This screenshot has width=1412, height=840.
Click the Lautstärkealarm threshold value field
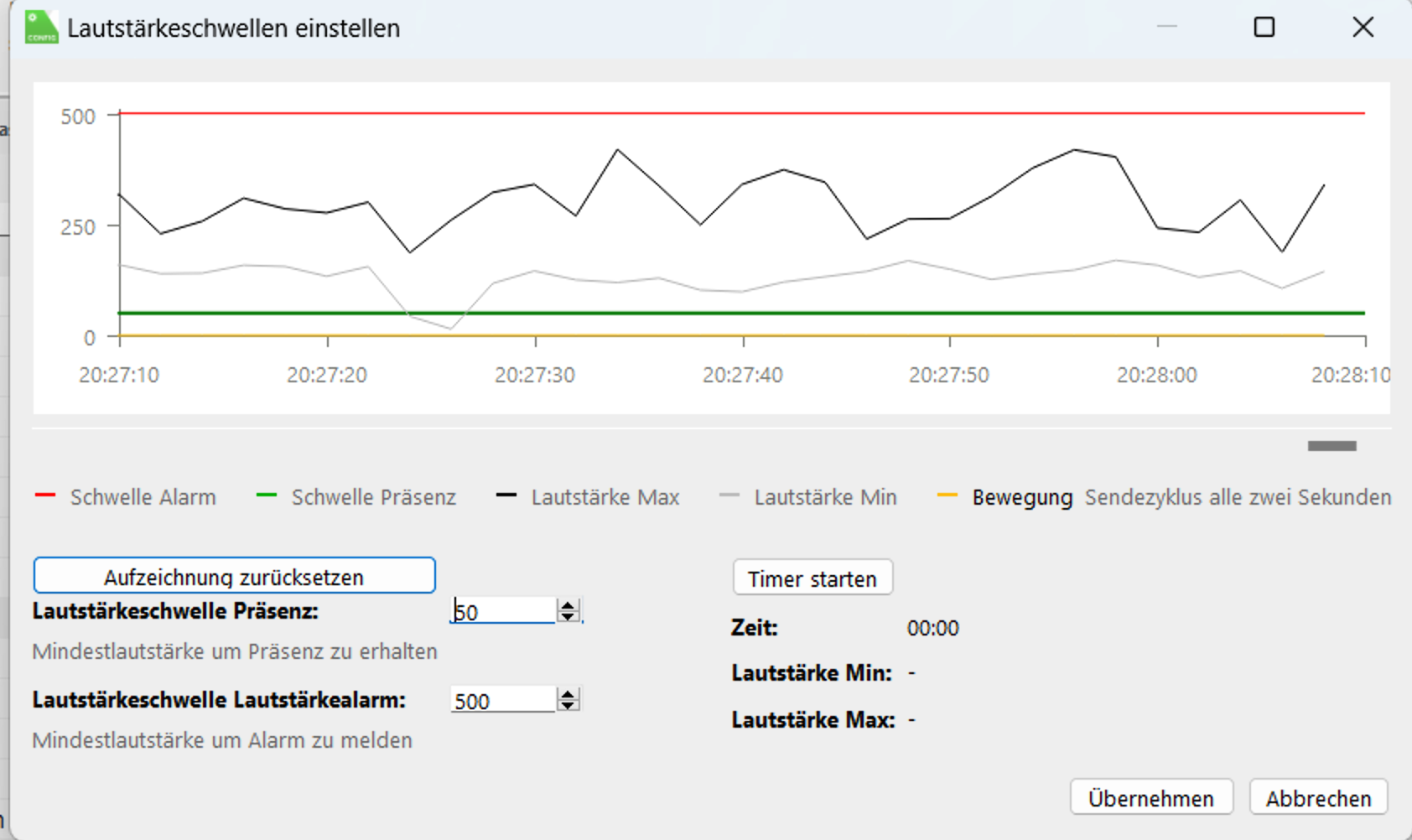pyautogui.click(x=503, y=700)
